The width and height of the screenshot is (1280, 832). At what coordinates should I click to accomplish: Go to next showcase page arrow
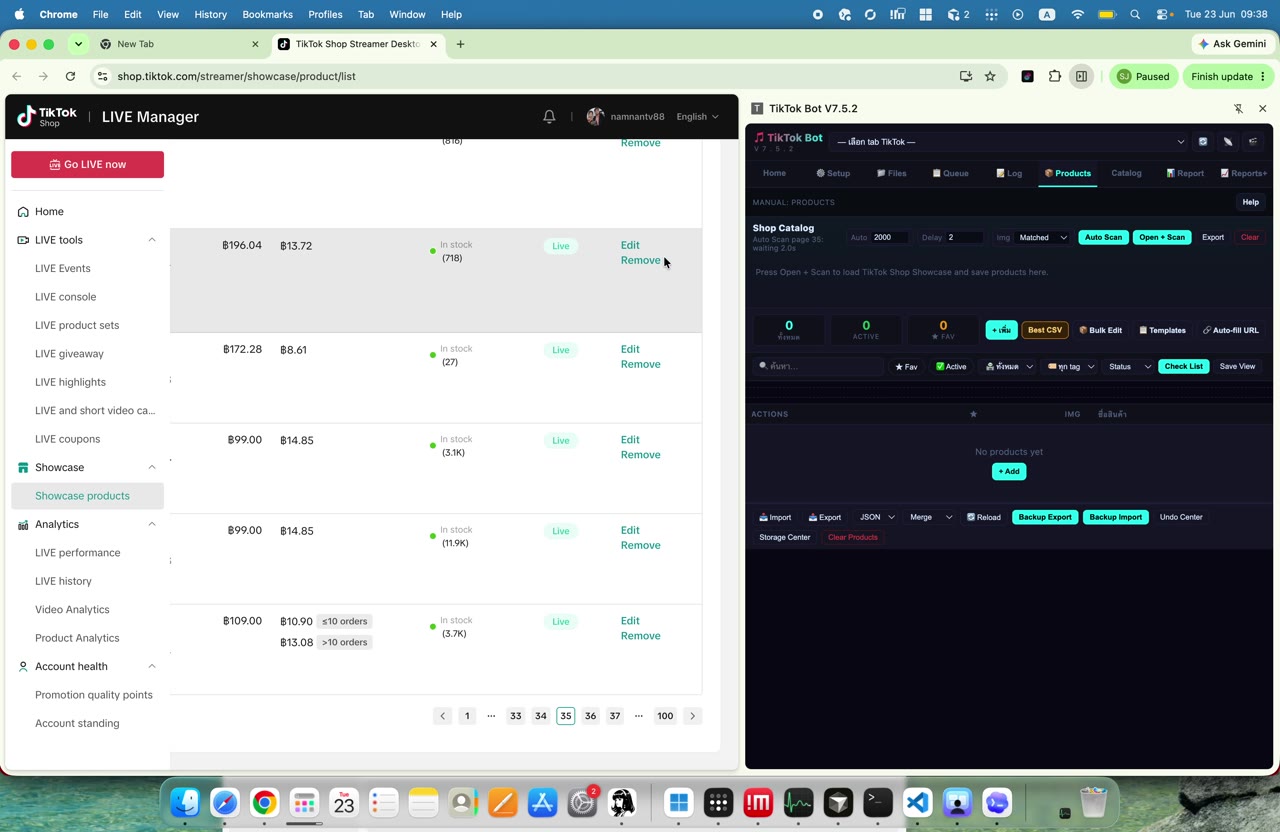692,716
